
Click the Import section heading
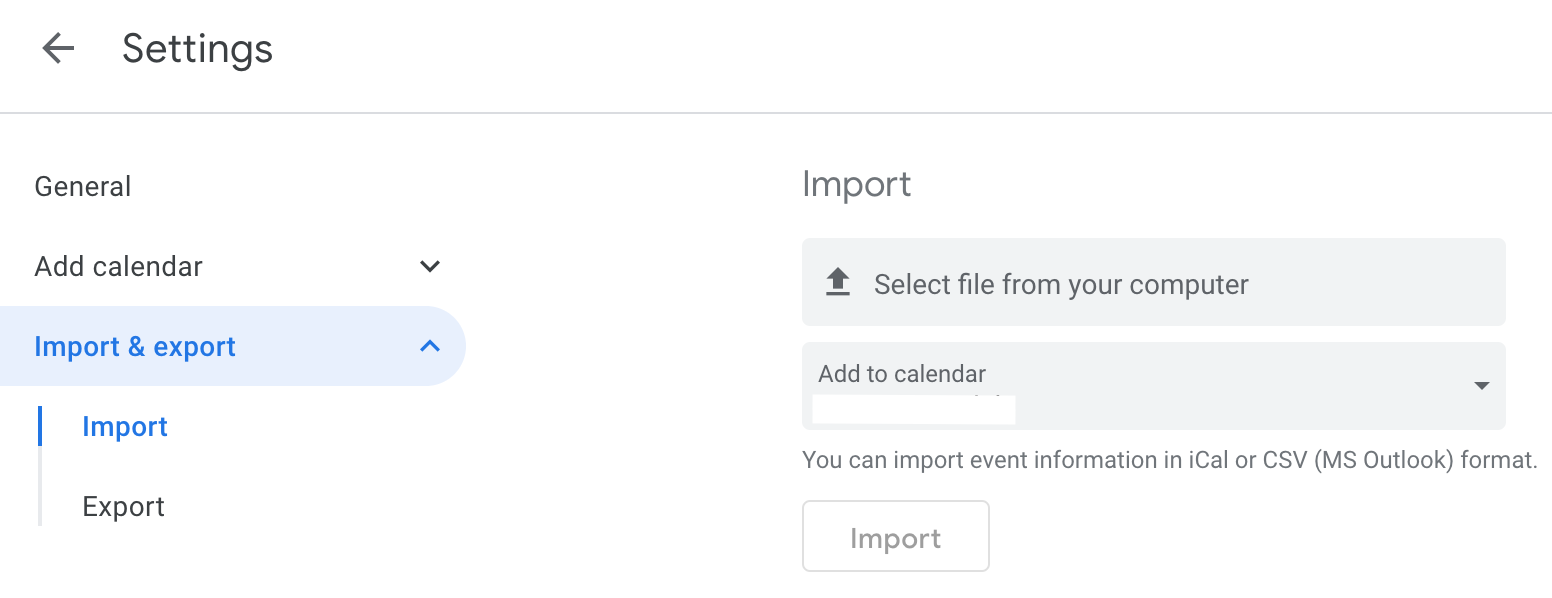click(857, 184)
